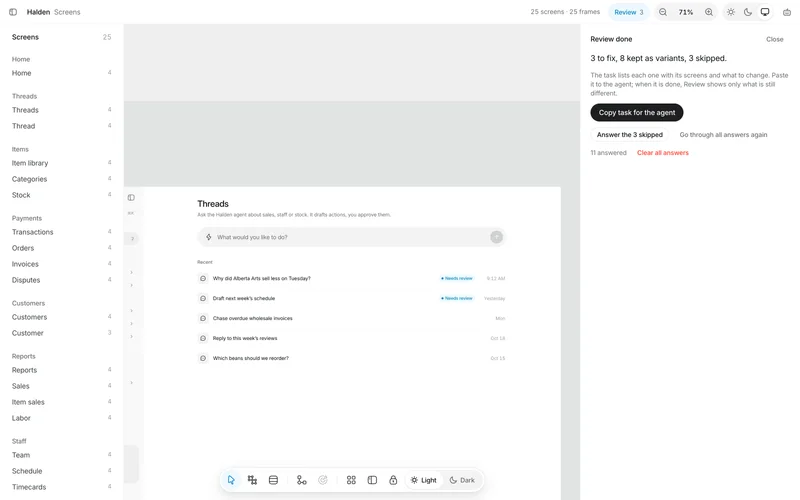800x500 pixels.
Task: Set the canvas preview to Light in the bottom toolbar
Action: point(423,480)
